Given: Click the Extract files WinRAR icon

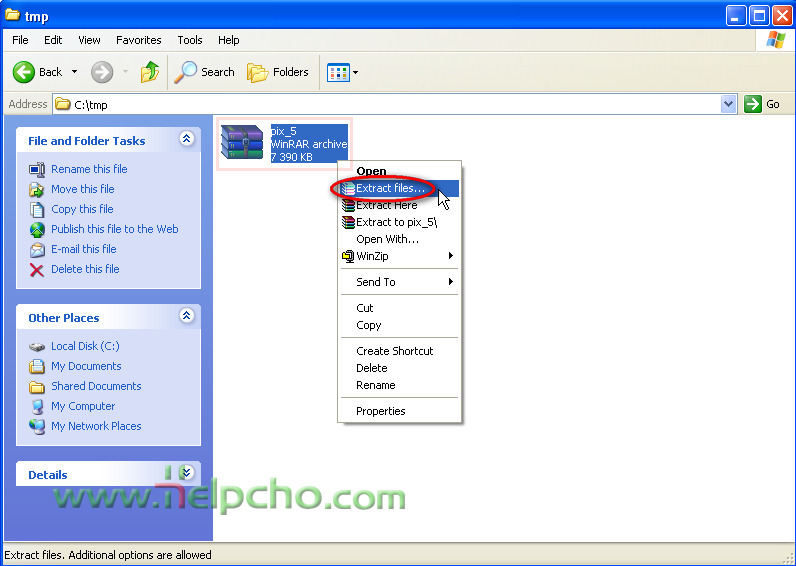Looking at the screenshot, I should pos(348,188).
